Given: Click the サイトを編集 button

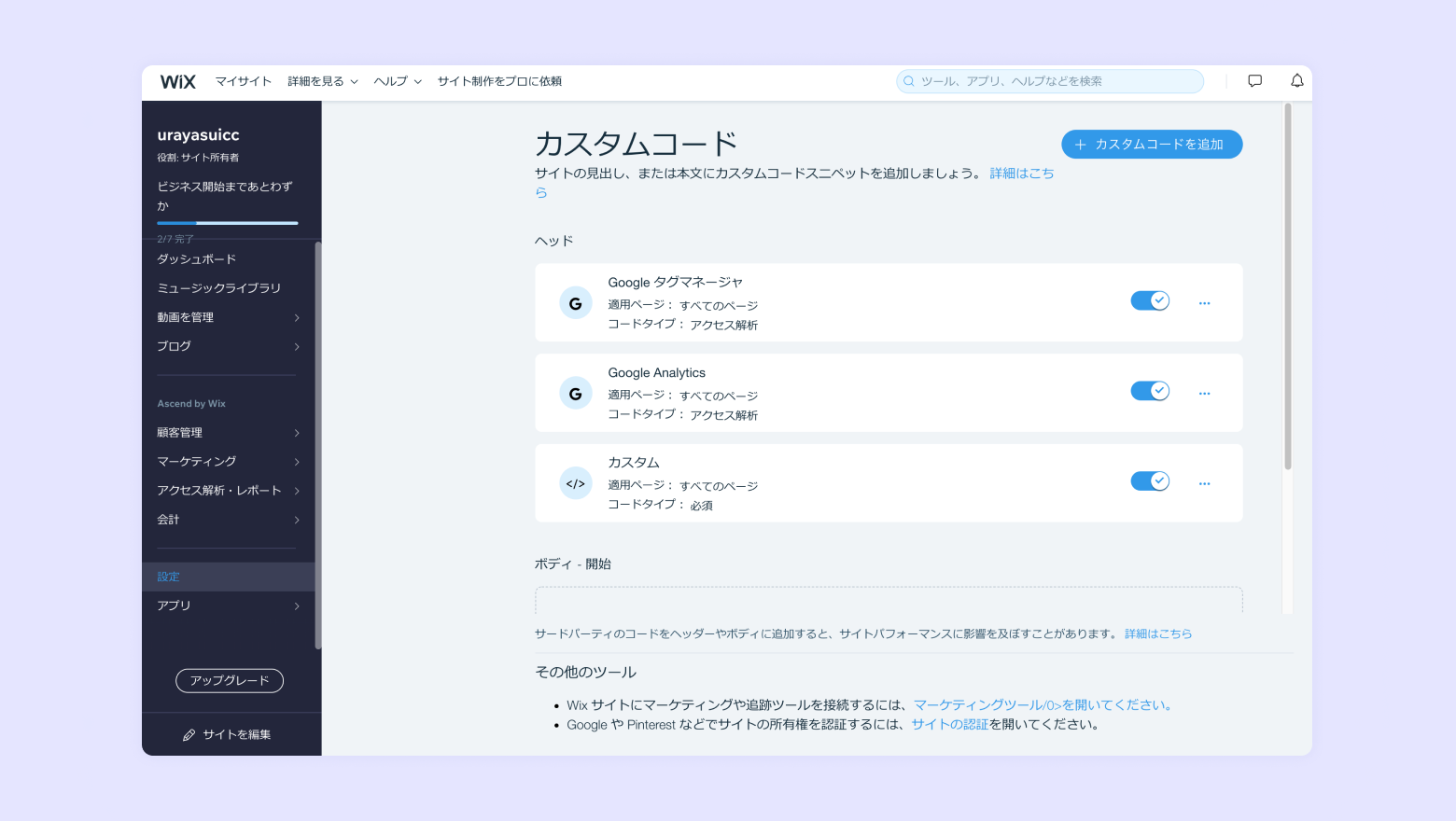Looking at the screenshot, I should coord(228,735).
